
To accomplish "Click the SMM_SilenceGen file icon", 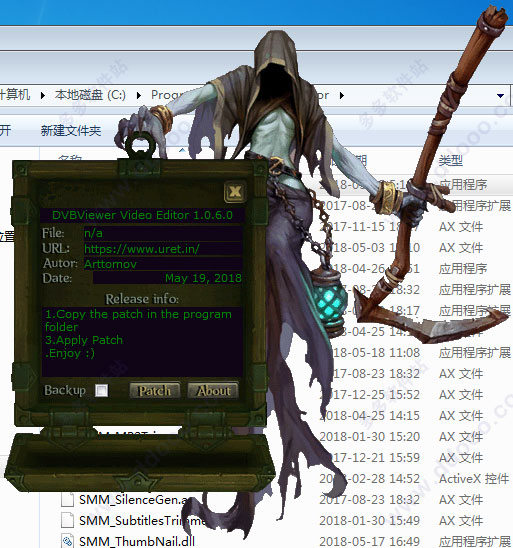I will pyautogui.click(x=67, y=500).
